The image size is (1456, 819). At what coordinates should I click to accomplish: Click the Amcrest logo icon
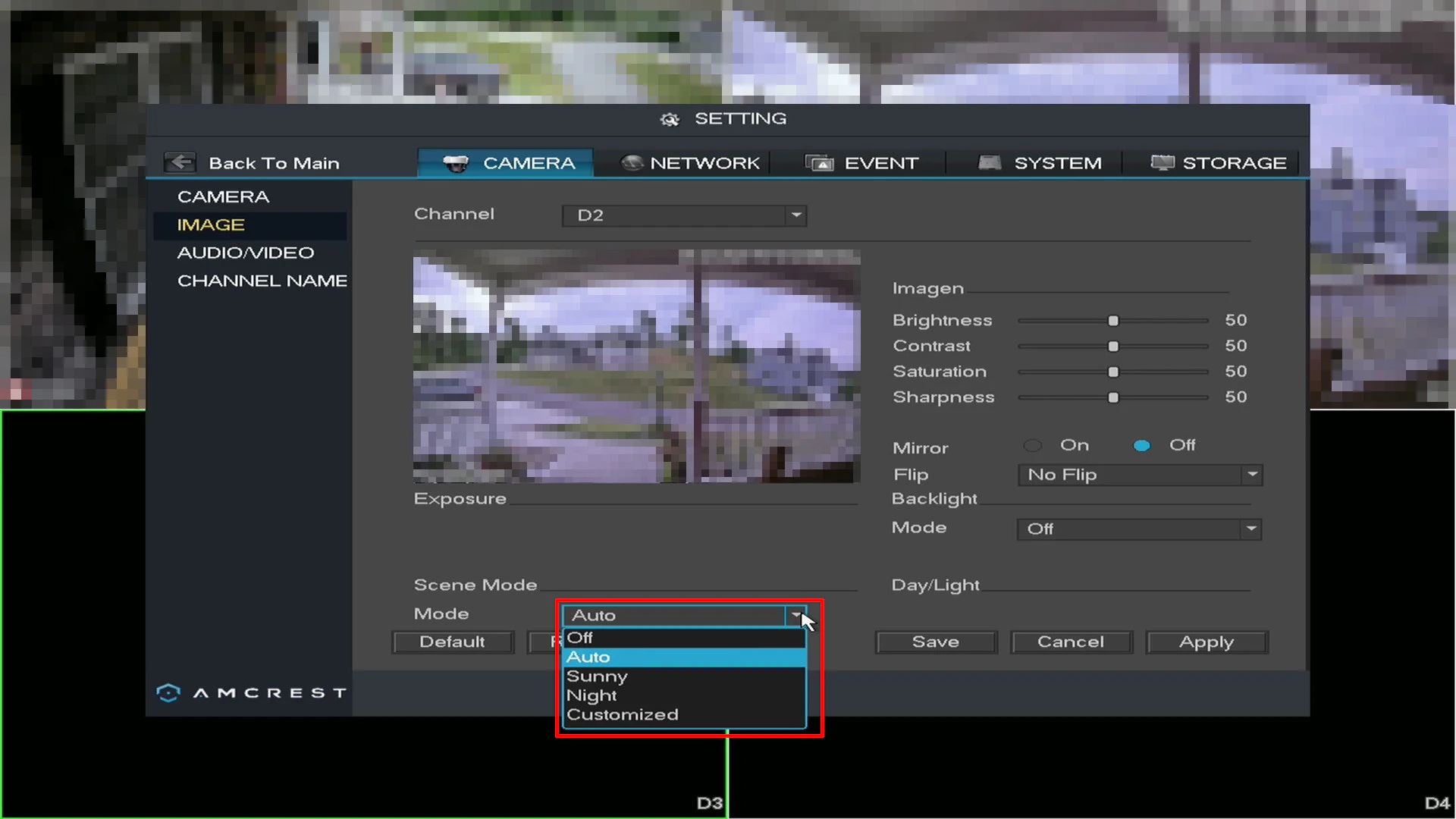tap(168, 692)
